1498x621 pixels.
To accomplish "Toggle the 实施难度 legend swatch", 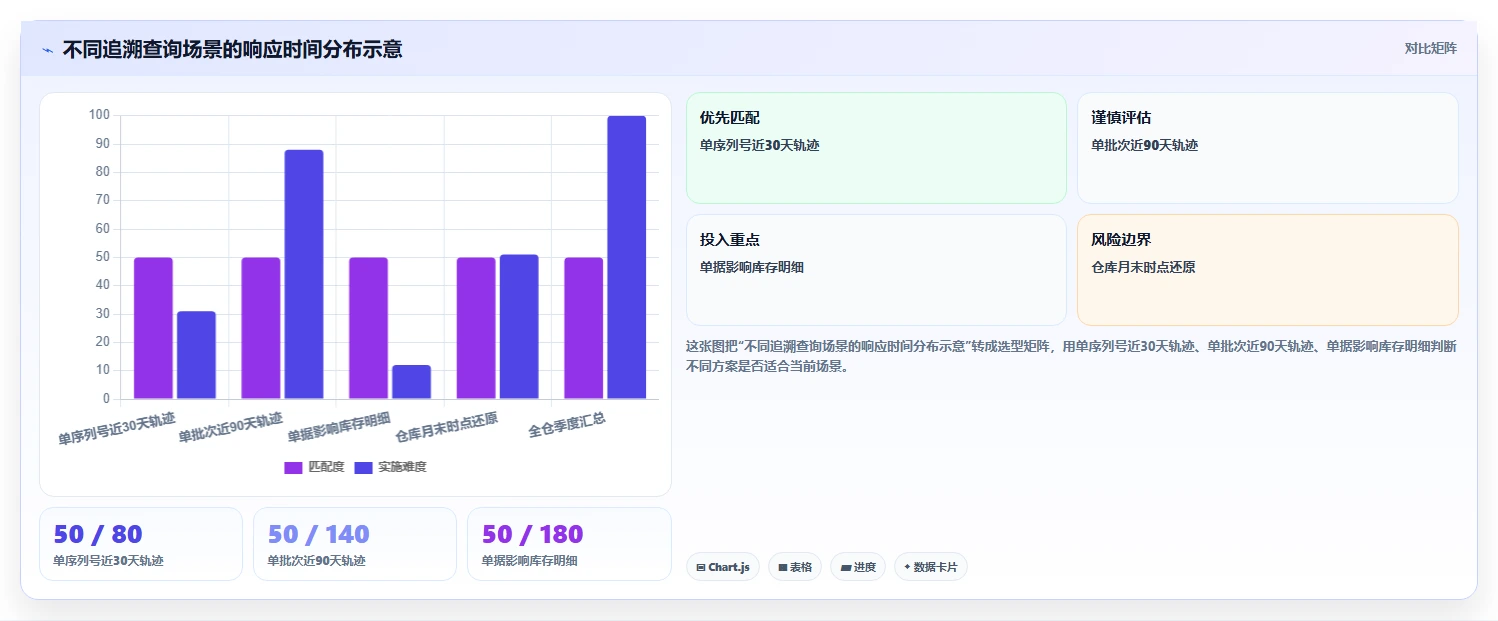I will [364, 467].
